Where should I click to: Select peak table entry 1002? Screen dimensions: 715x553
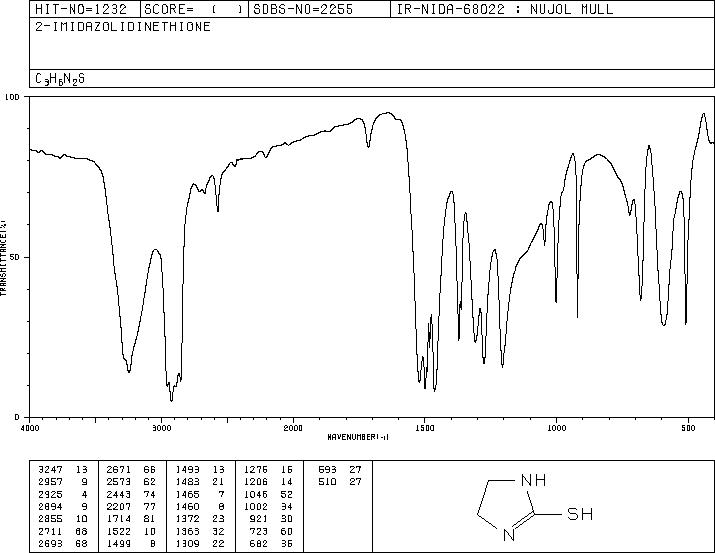point(256,506)
